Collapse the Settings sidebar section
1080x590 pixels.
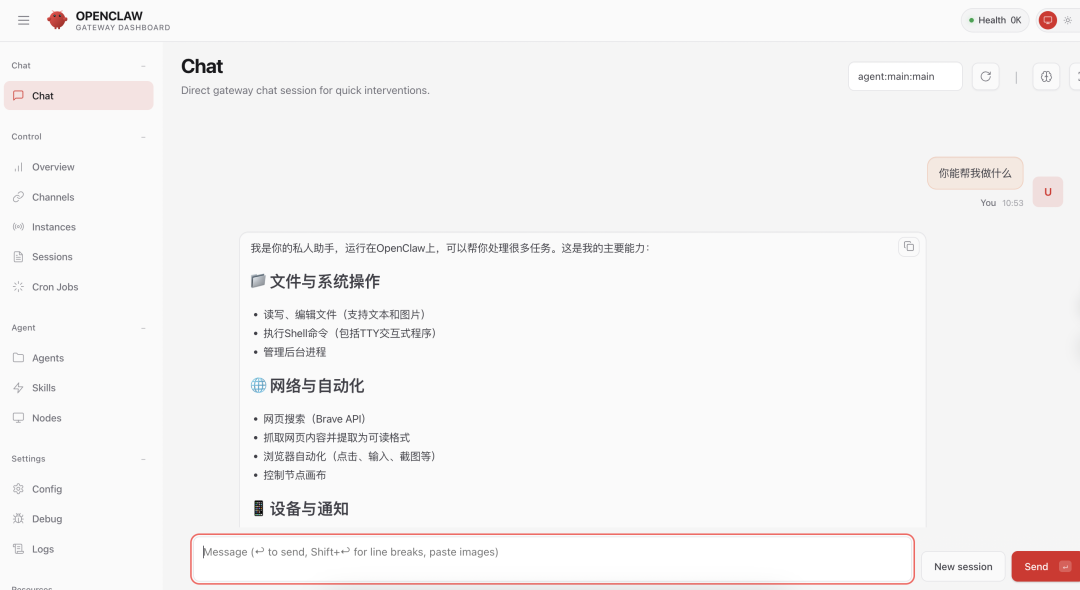pyautogui.click(x=143, y=459)
